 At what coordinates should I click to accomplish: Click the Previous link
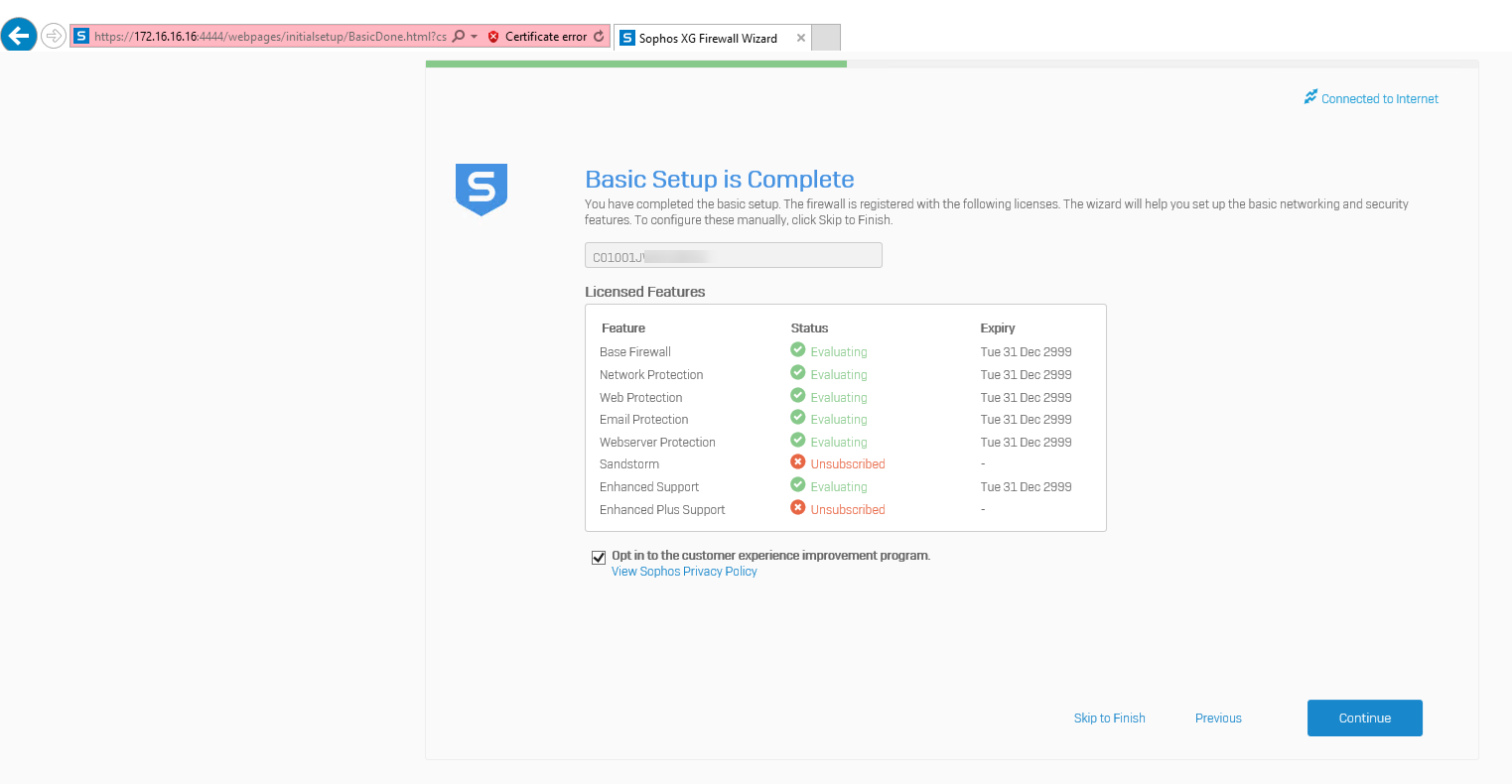1218,719
